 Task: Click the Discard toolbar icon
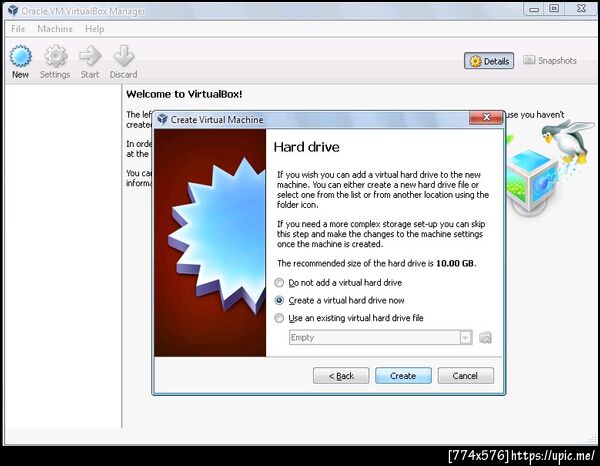123,62
